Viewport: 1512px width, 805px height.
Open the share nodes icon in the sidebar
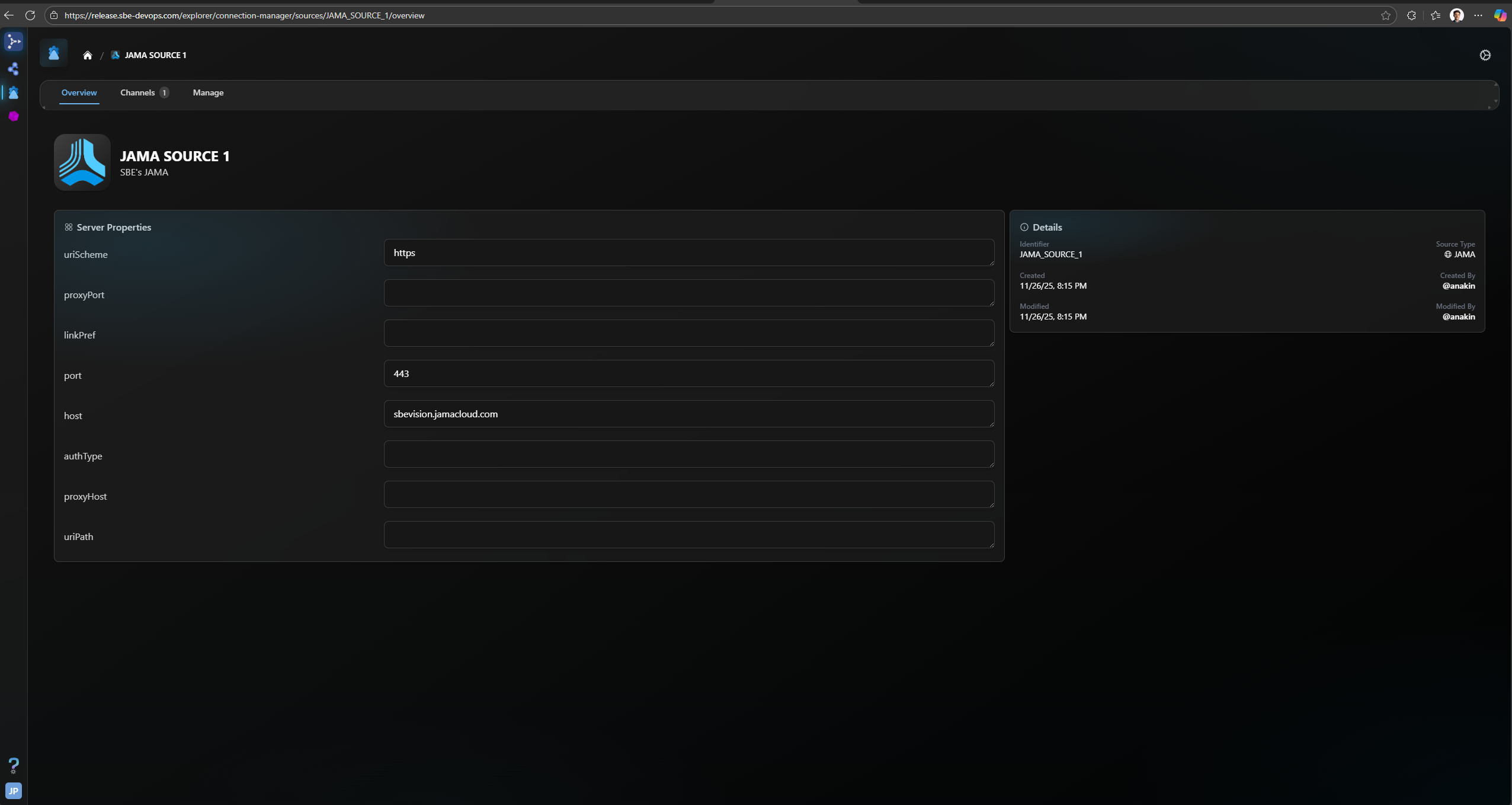(x=14, y=69)
